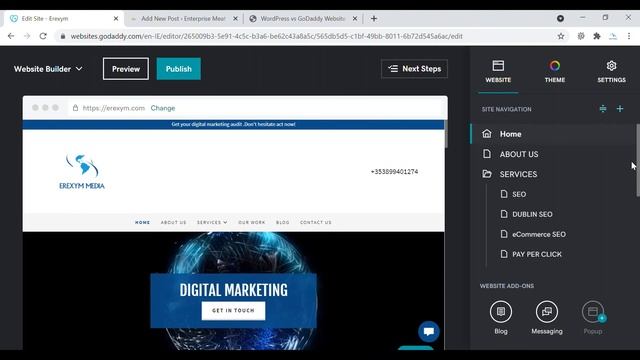Click the browser back arrow

(11, 36)
